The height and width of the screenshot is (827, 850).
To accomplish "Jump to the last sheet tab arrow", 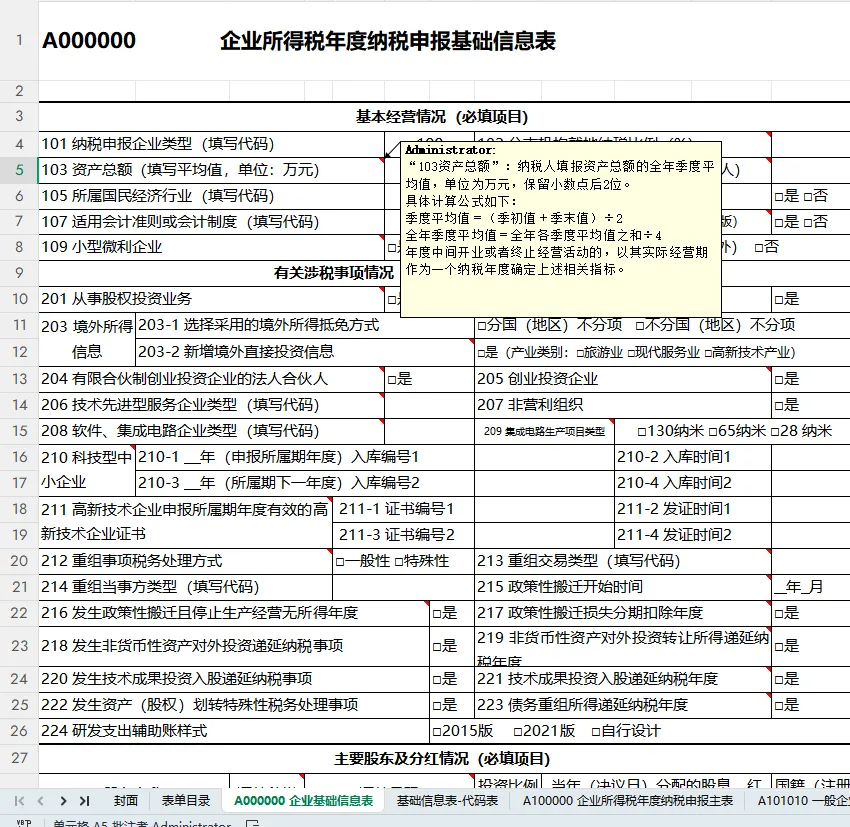I will (85, 800).
